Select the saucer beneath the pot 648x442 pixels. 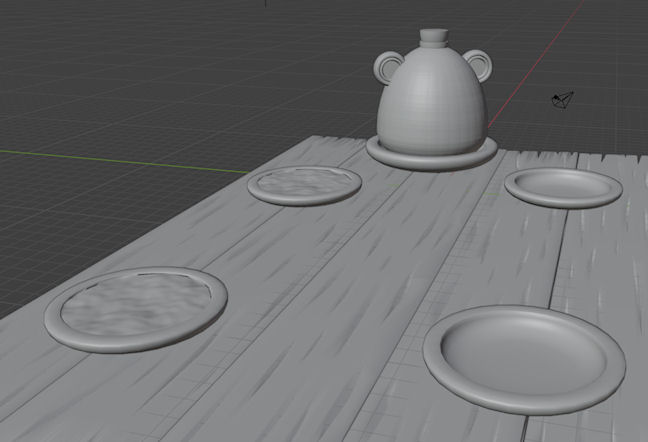click(430, 155)
